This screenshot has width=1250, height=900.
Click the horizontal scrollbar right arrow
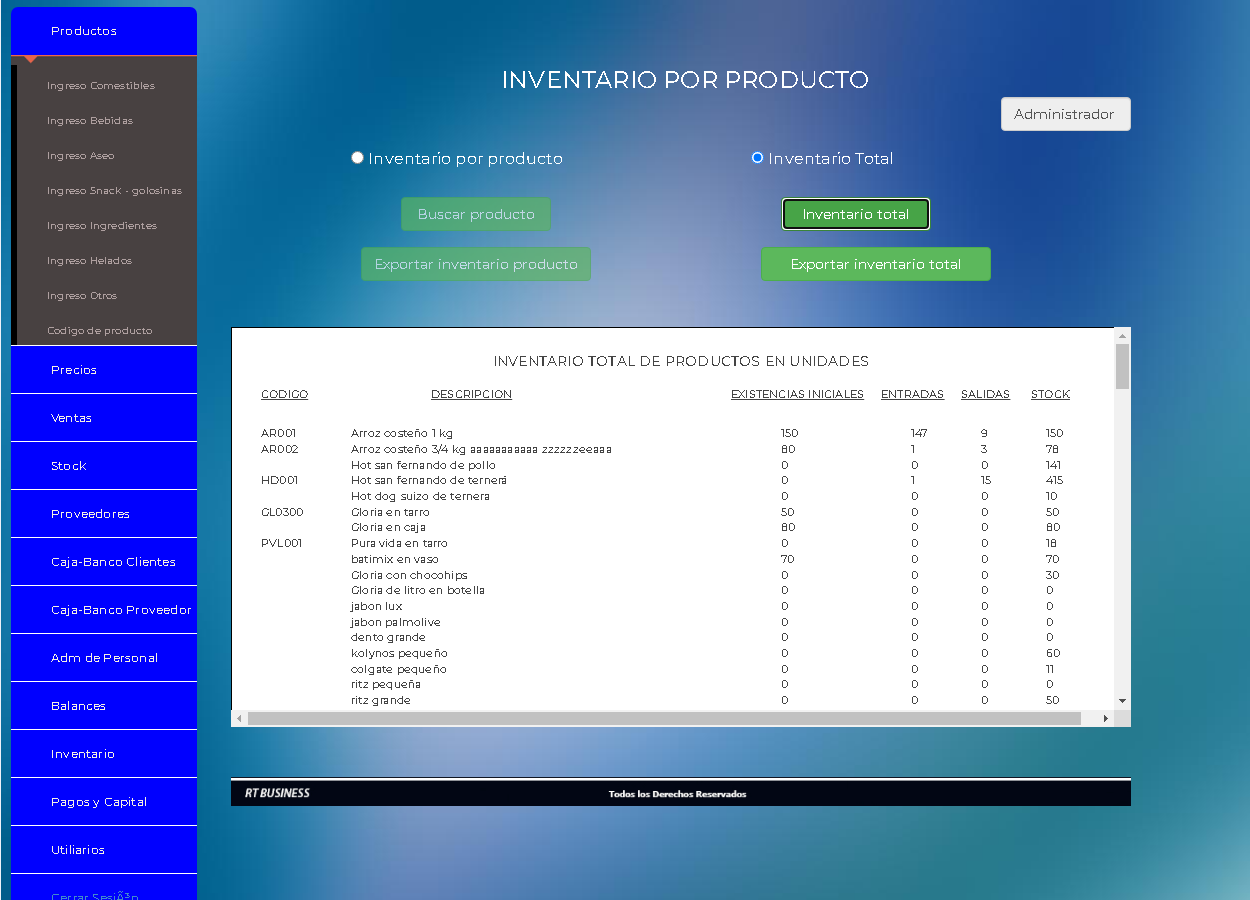tap(1105, 718)
